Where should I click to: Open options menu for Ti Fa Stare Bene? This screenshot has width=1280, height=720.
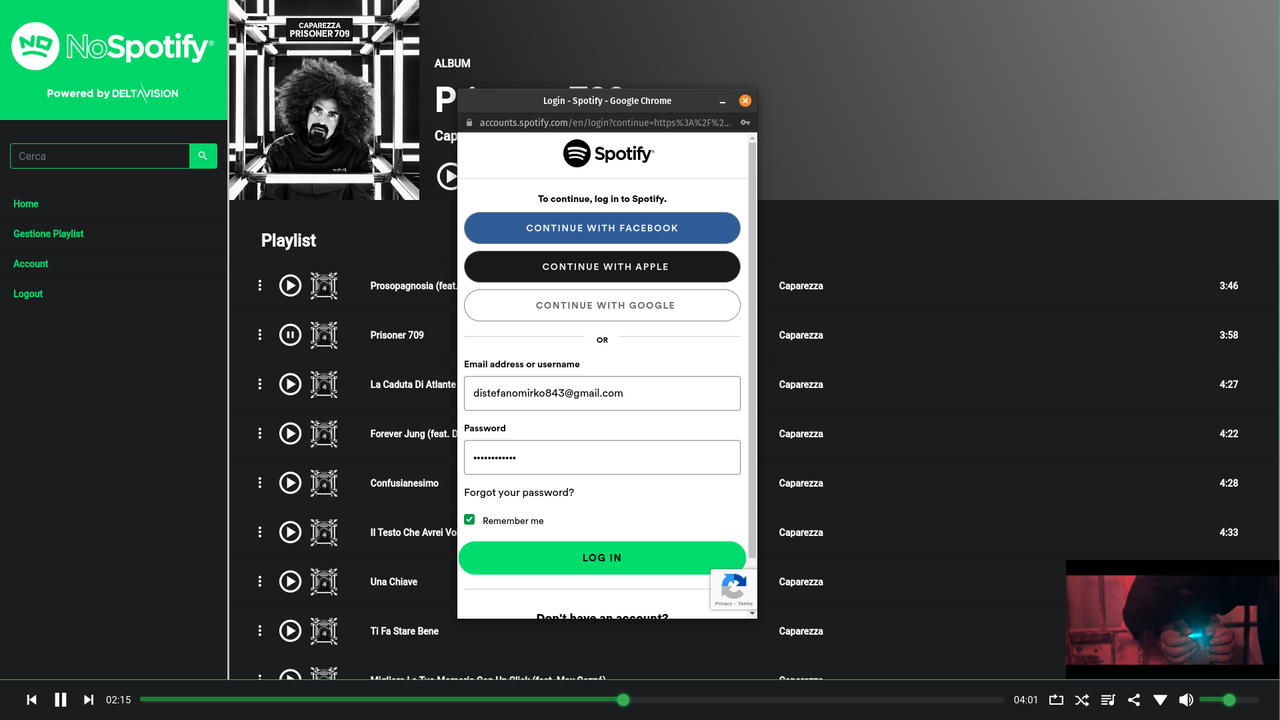click(260, 630)
